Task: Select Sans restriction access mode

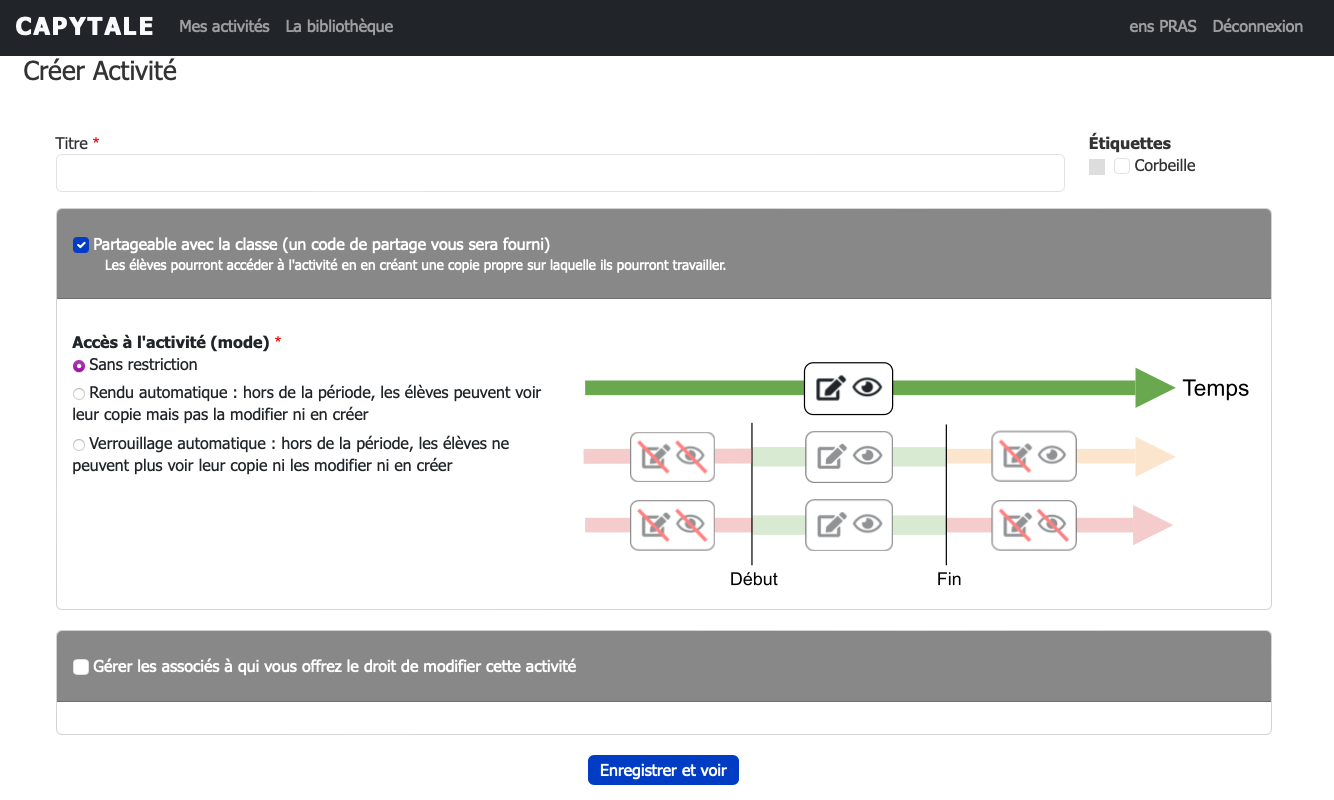Action: tap(79, 366)
